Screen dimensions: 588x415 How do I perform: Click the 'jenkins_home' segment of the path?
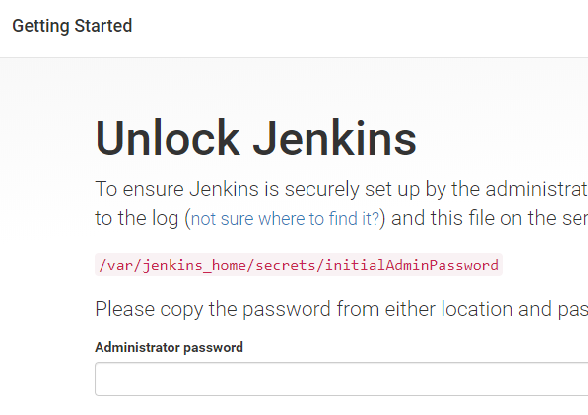[194, 265]
